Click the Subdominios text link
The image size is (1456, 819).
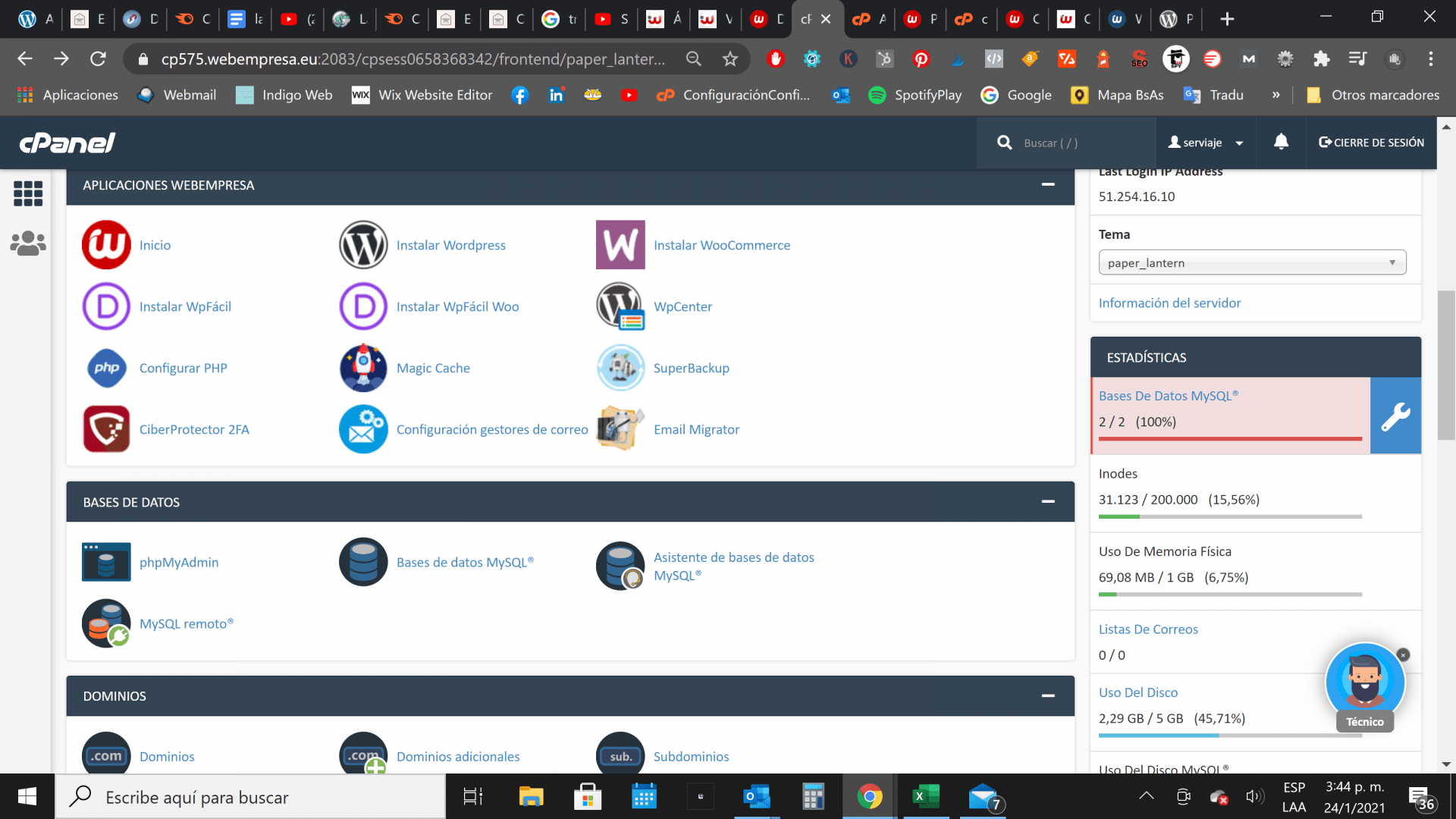(x=691, y=757)
